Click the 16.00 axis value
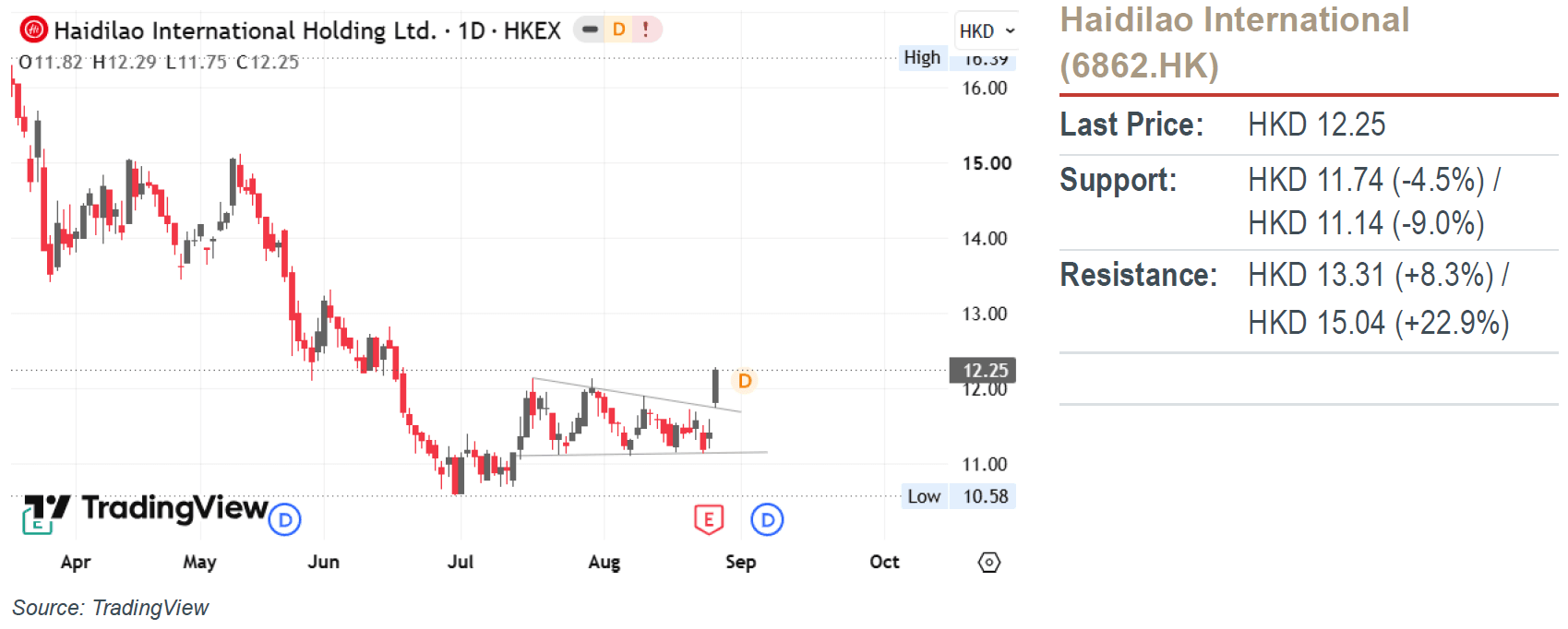The height and width of the screenshot is (629, 1568). [x=985, y=89]
